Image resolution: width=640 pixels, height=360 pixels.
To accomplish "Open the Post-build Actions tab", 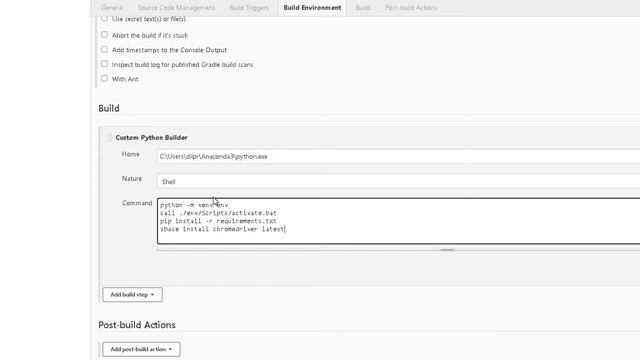I will pos(411,8).
